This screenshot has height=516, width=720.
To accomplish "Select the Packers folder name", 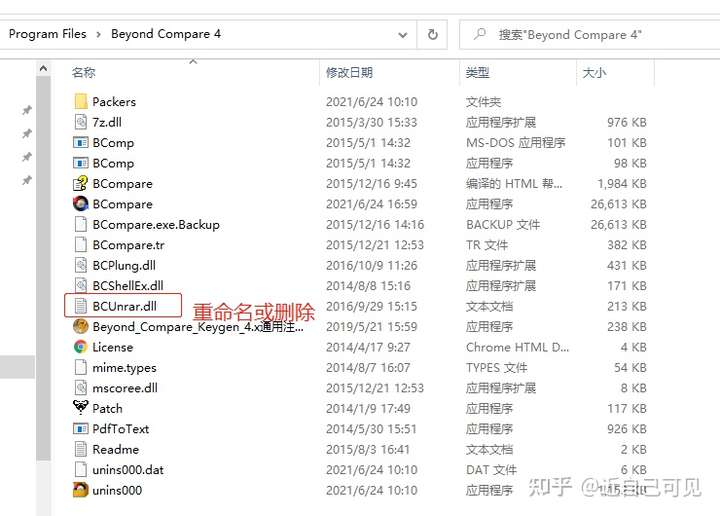I will tap(114, 102).
